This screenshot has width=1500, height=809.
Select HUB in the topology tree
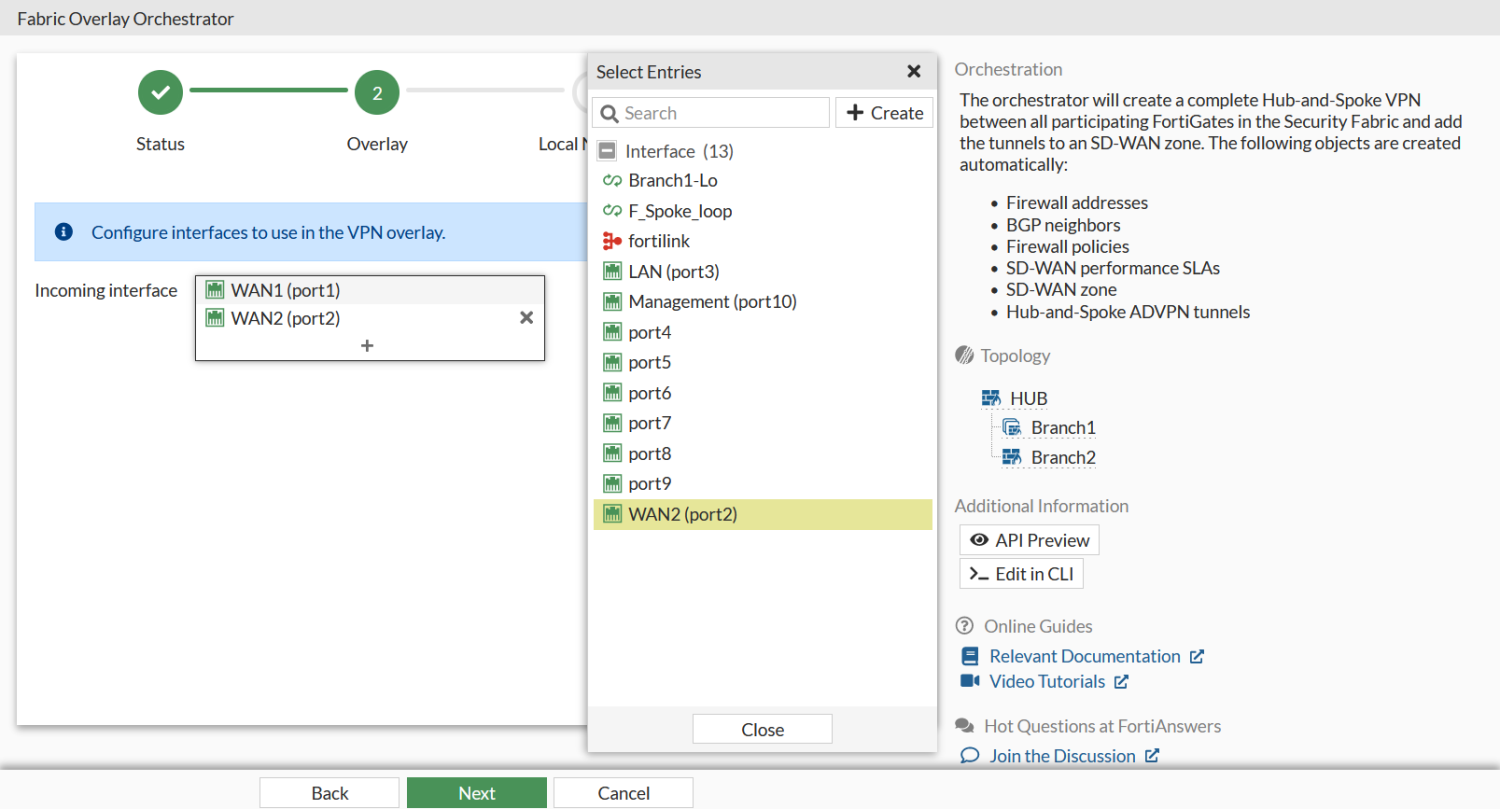pyautogui.click(x=1028, y=398)
